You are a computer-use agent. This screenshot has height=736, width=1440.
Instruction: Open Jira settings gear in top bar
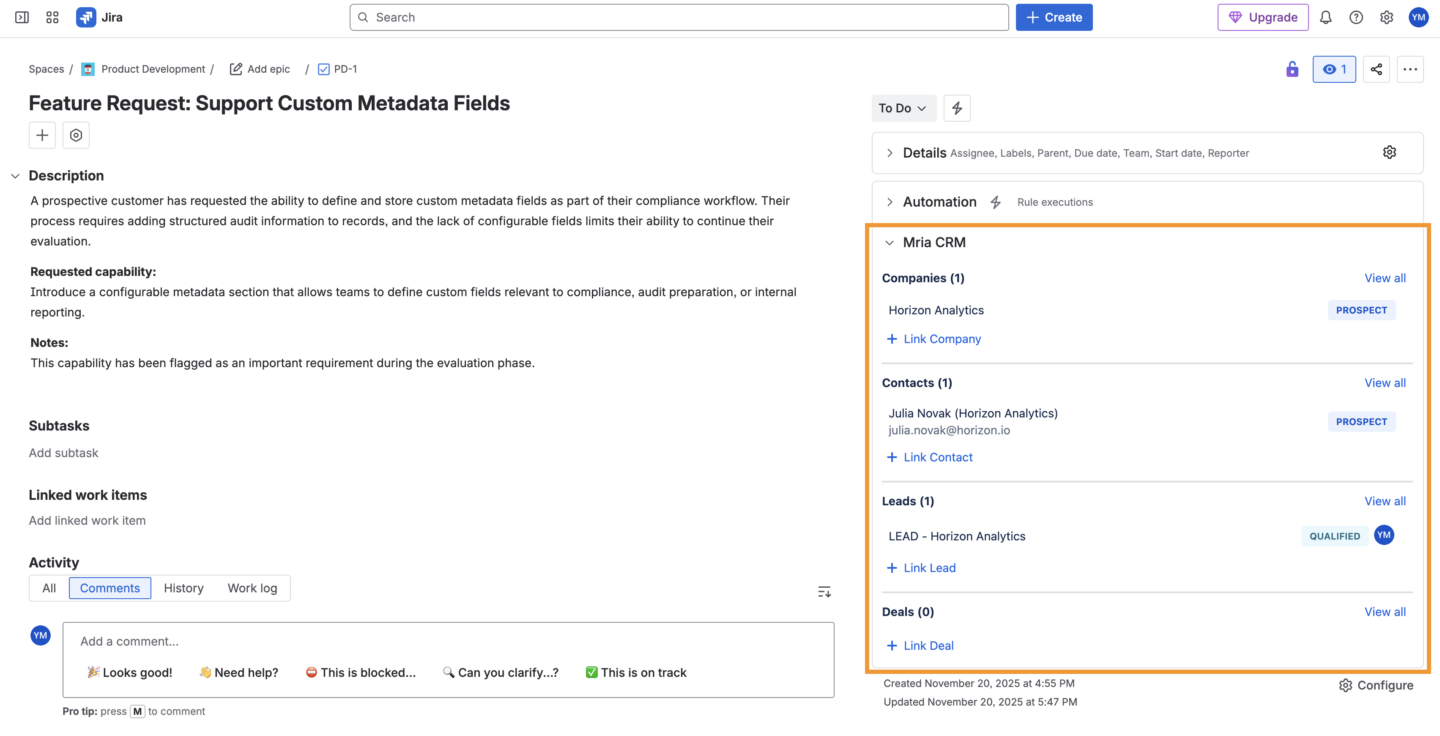pyautogui.click(x=1386, y=17)
